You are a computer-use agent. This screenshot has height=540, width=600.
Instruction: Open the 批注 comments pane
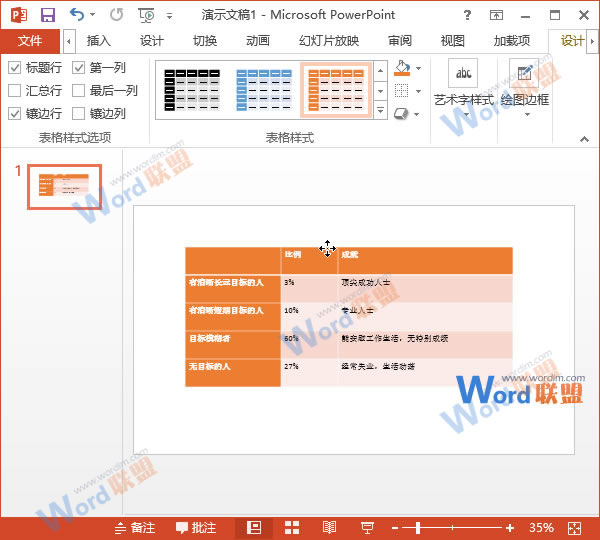tap(196, 528)
